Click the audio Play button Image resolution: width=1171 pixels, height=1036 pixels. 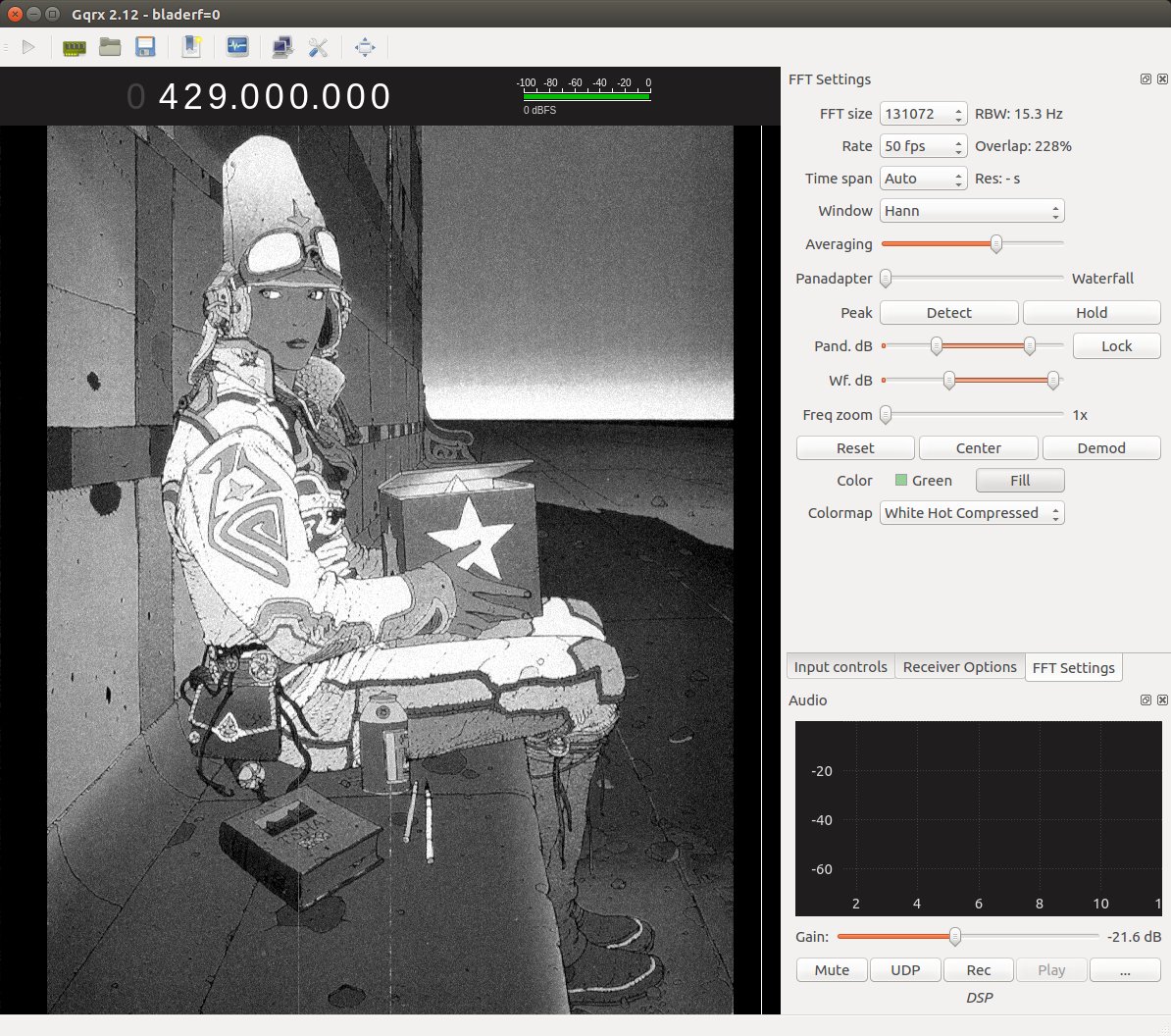(1051, 969)
